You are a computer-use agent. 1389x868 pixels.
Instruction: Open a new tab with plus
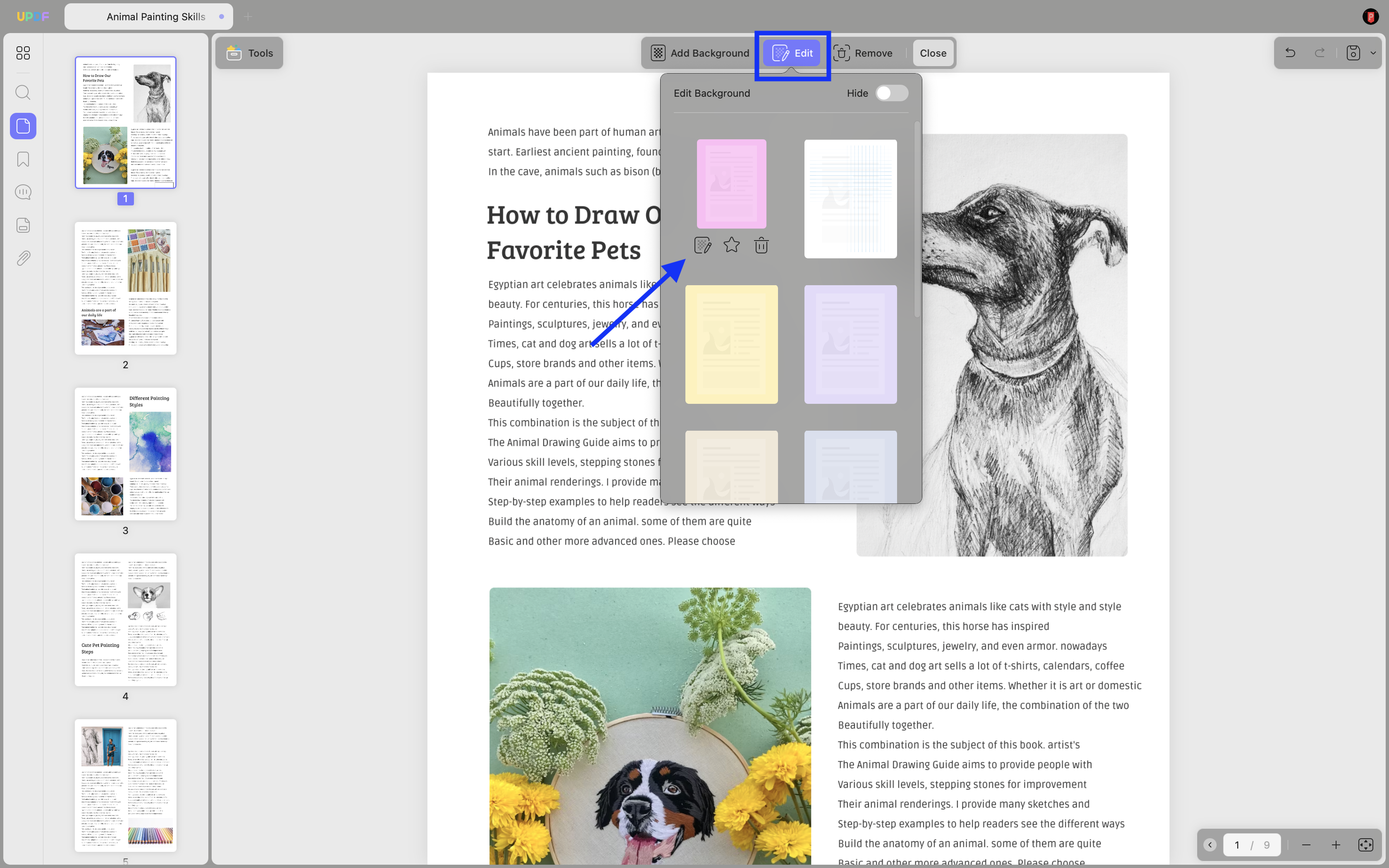pos(248,17)
